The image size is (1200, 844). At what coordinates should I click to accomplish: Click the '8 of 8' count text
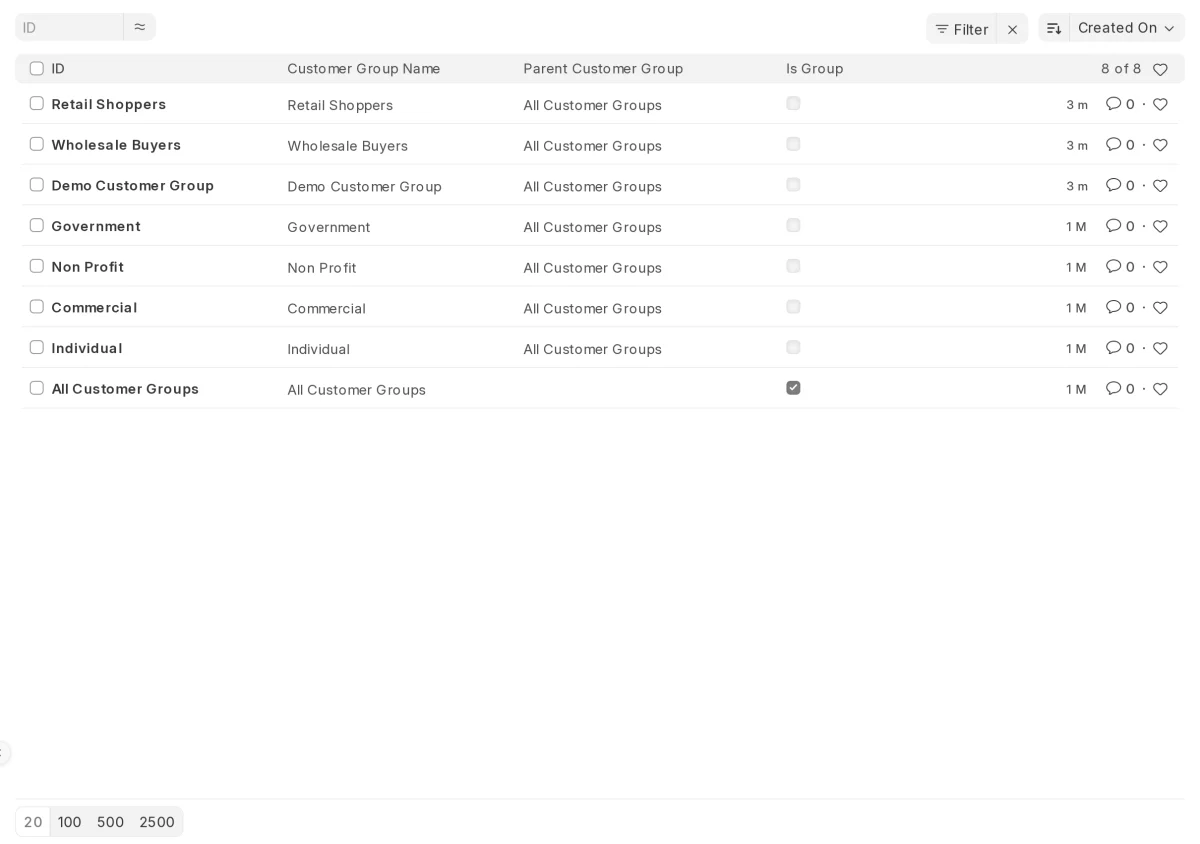pos(1121,69)
